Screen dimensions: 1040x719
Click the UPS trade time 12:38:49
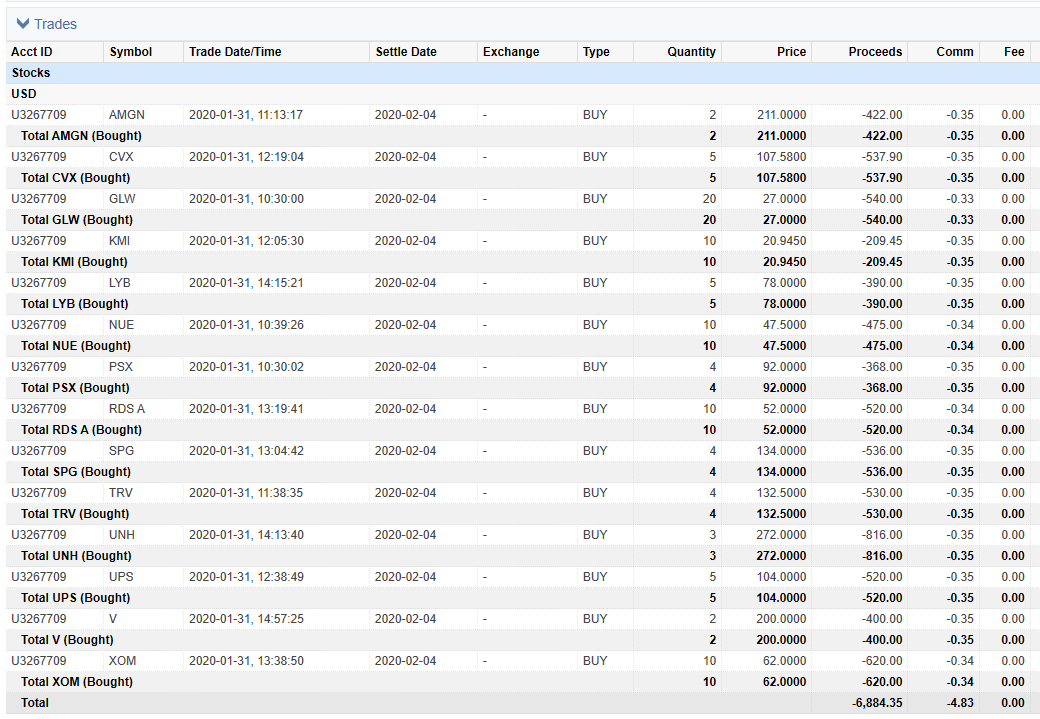[x=280, y=577]
